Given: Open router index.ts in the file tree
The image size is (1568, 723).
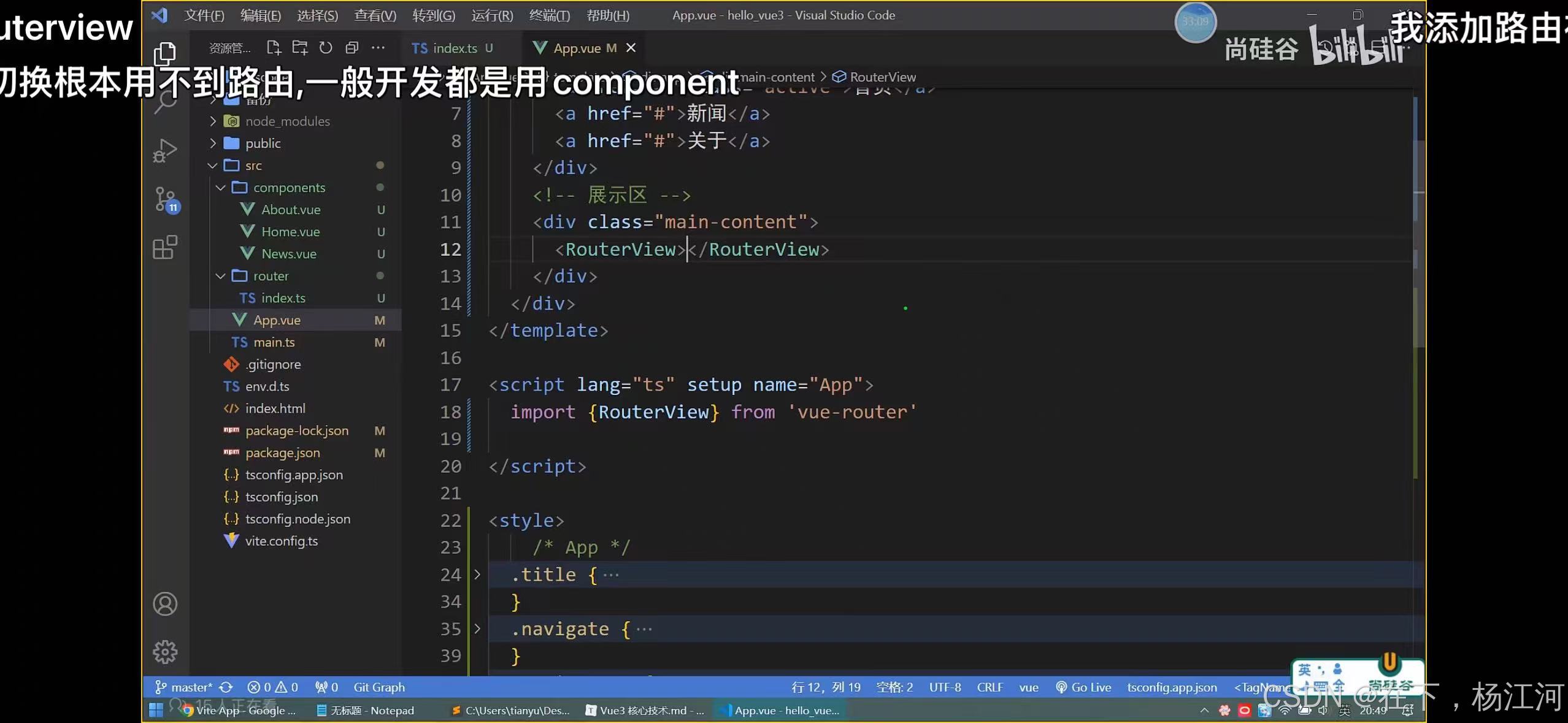Looking at the screenshot, I should (x=296, y=298).
